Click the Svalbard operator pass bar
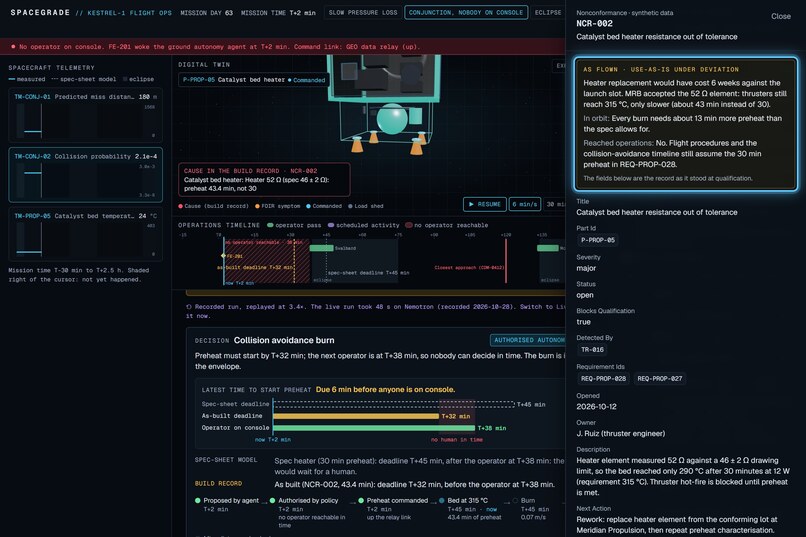Image resolution: width=806 pixels, height=537 pixels. (x=322, y=248)
